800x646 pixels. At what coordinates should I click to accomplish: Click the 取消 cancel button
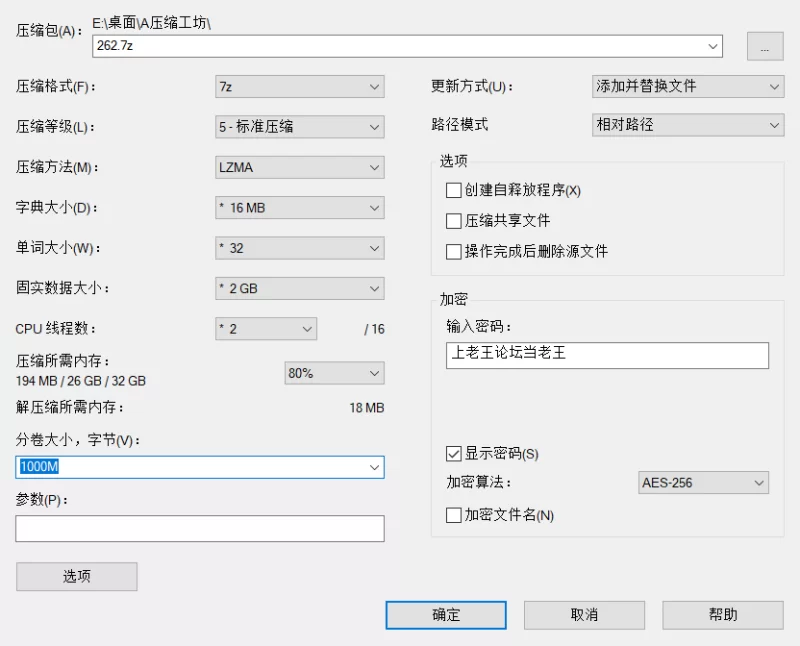[x=584, y=615]
